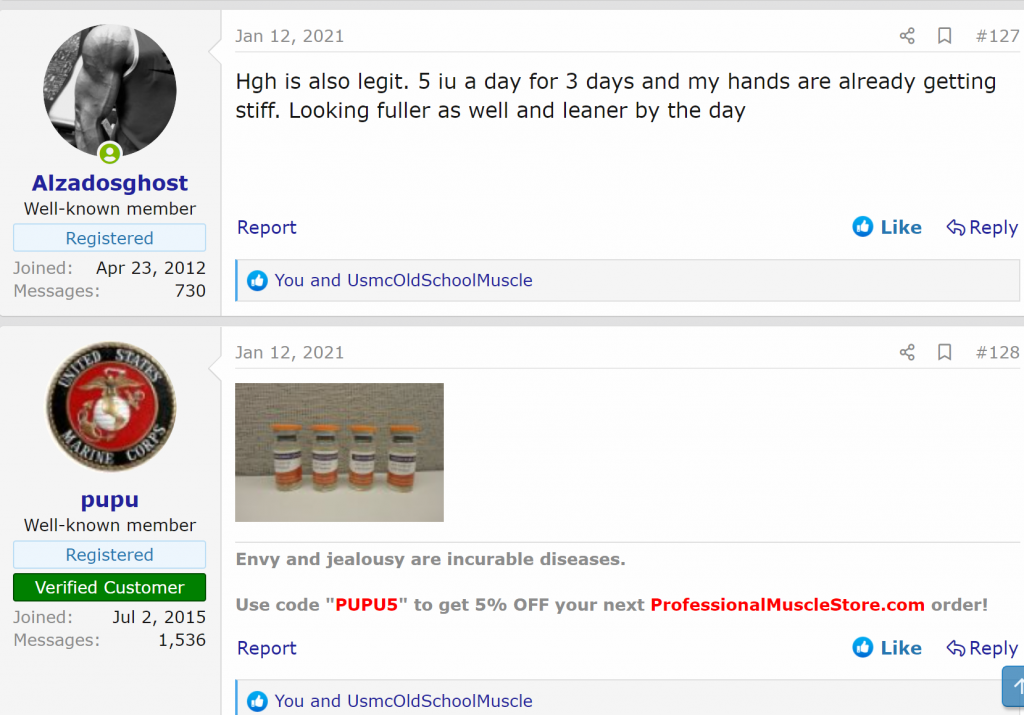Like pupu's vial photo post
Viewport: 1024px width, 715px height.
click(887, 648)
